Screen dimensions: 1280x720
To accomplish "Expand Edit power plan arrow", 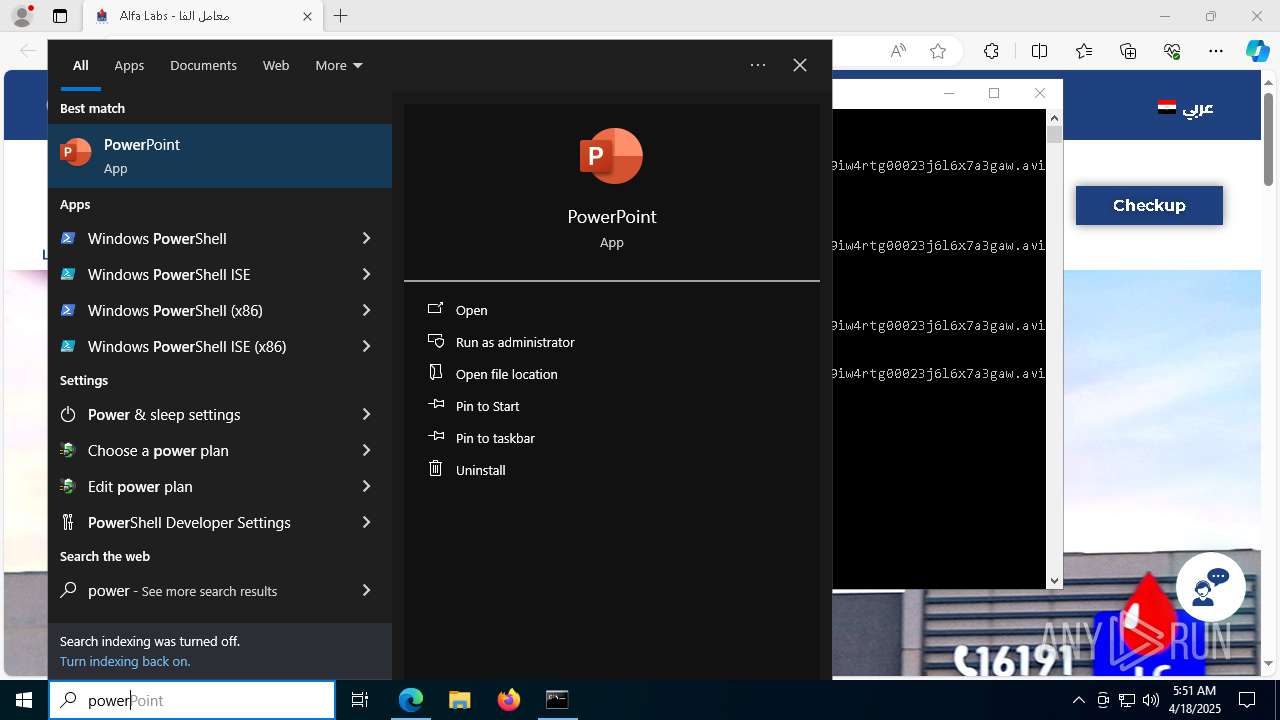I will pyautogui.click(x=366, y=486).
